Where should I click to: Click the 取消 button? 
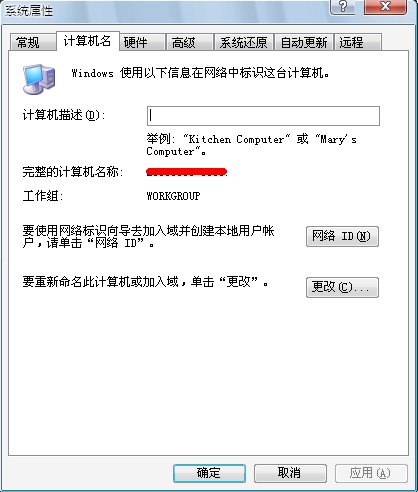290,473
